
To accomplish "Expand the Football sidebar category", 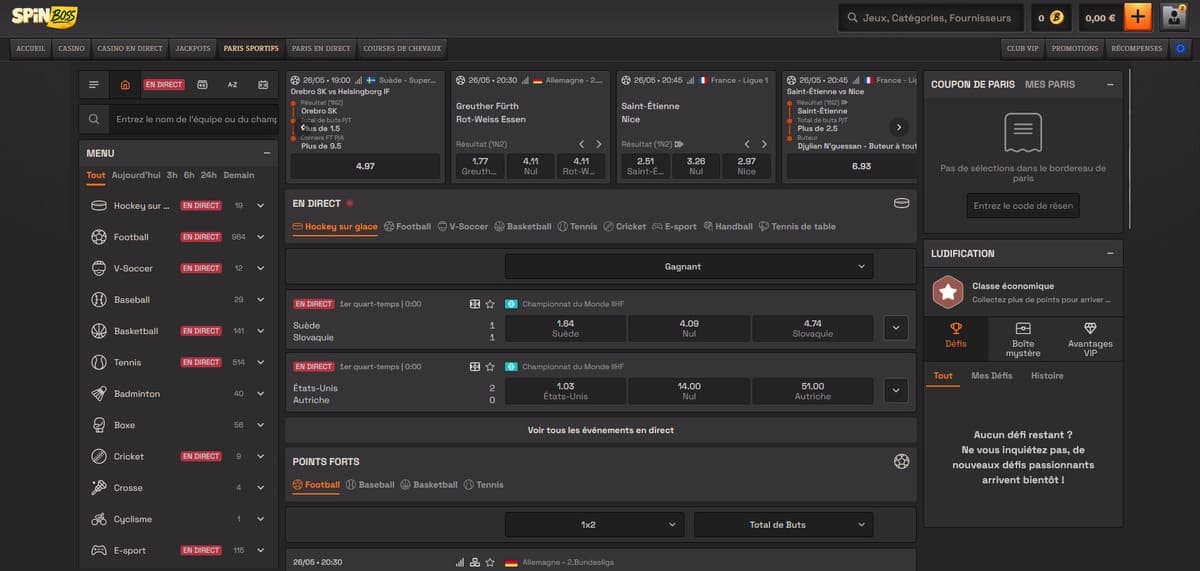I will pos(260,237).
